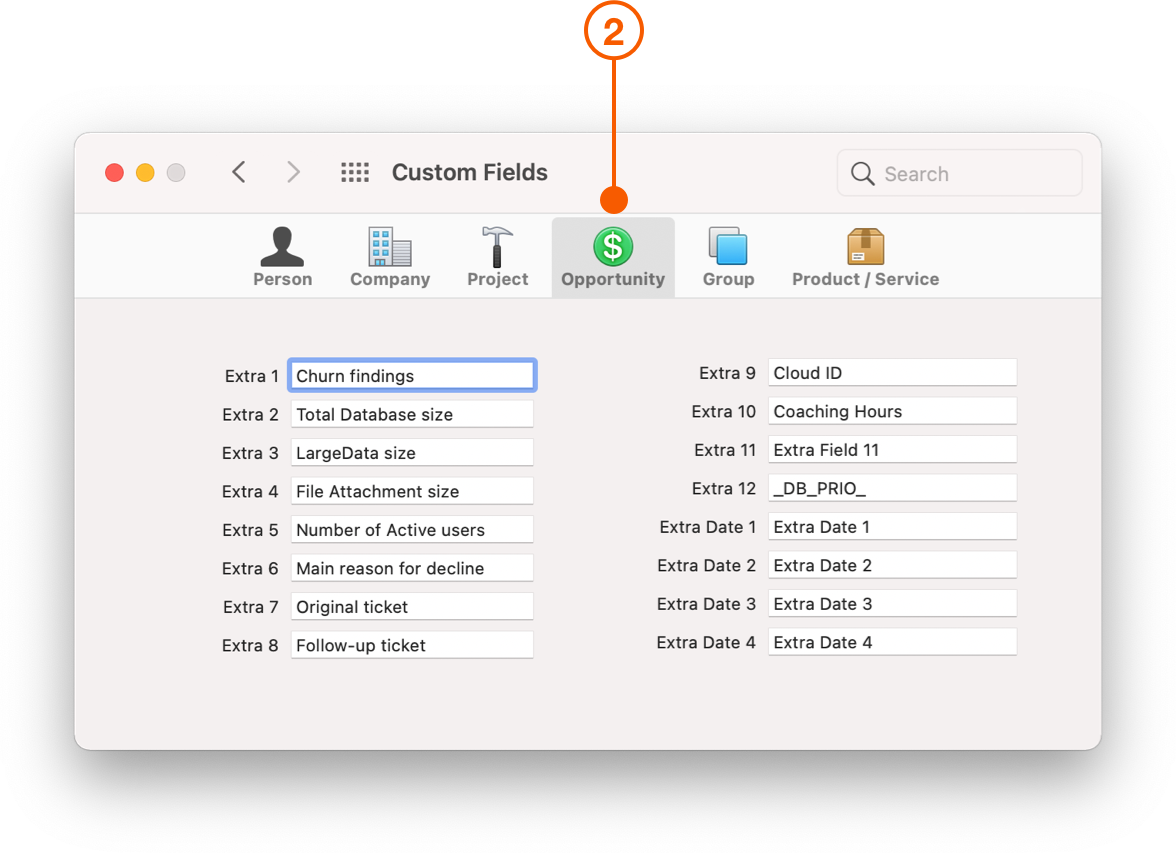Click into the Search field
Viewport: 1176px width, 854px height.
point(959,173)
